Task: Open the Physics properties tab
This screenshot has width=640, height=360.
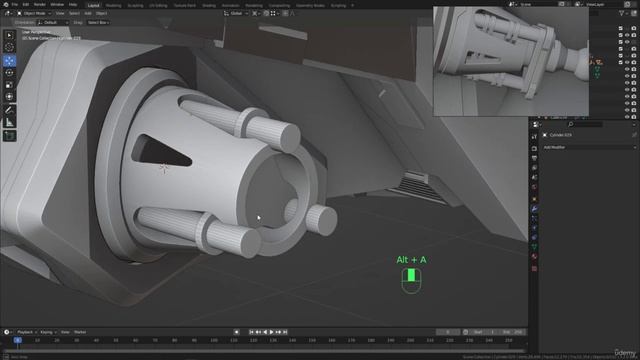Action: [534, 228]
